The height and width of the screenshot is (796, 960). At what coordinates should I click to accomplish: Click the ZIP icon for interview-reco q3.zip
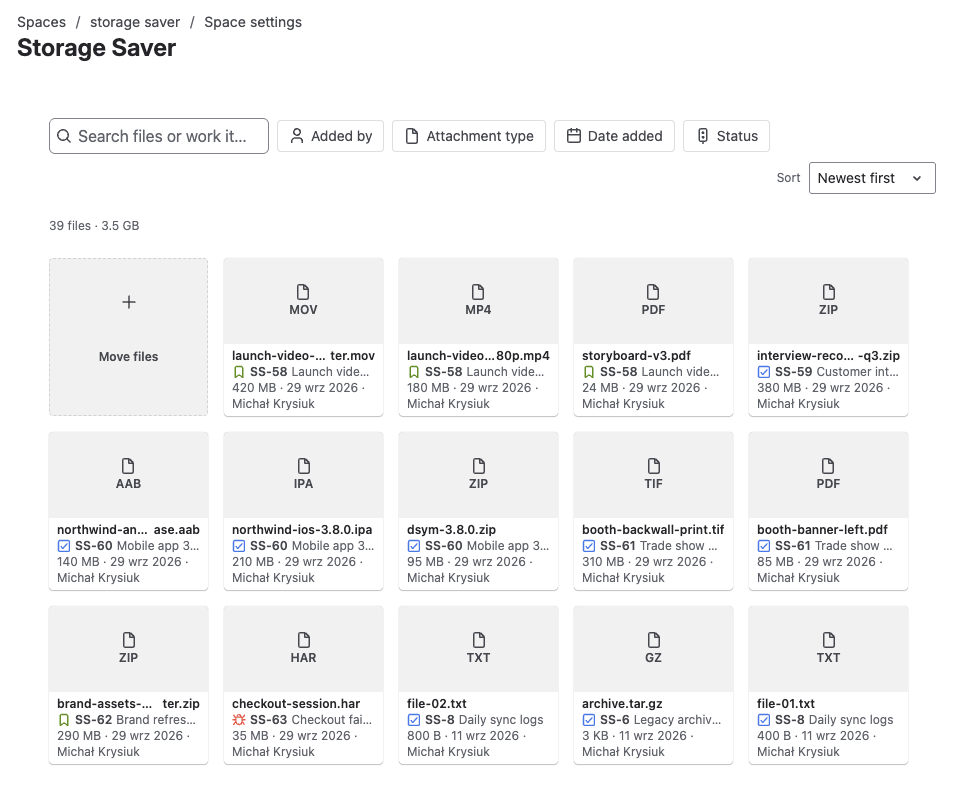[x=828, y=291]
